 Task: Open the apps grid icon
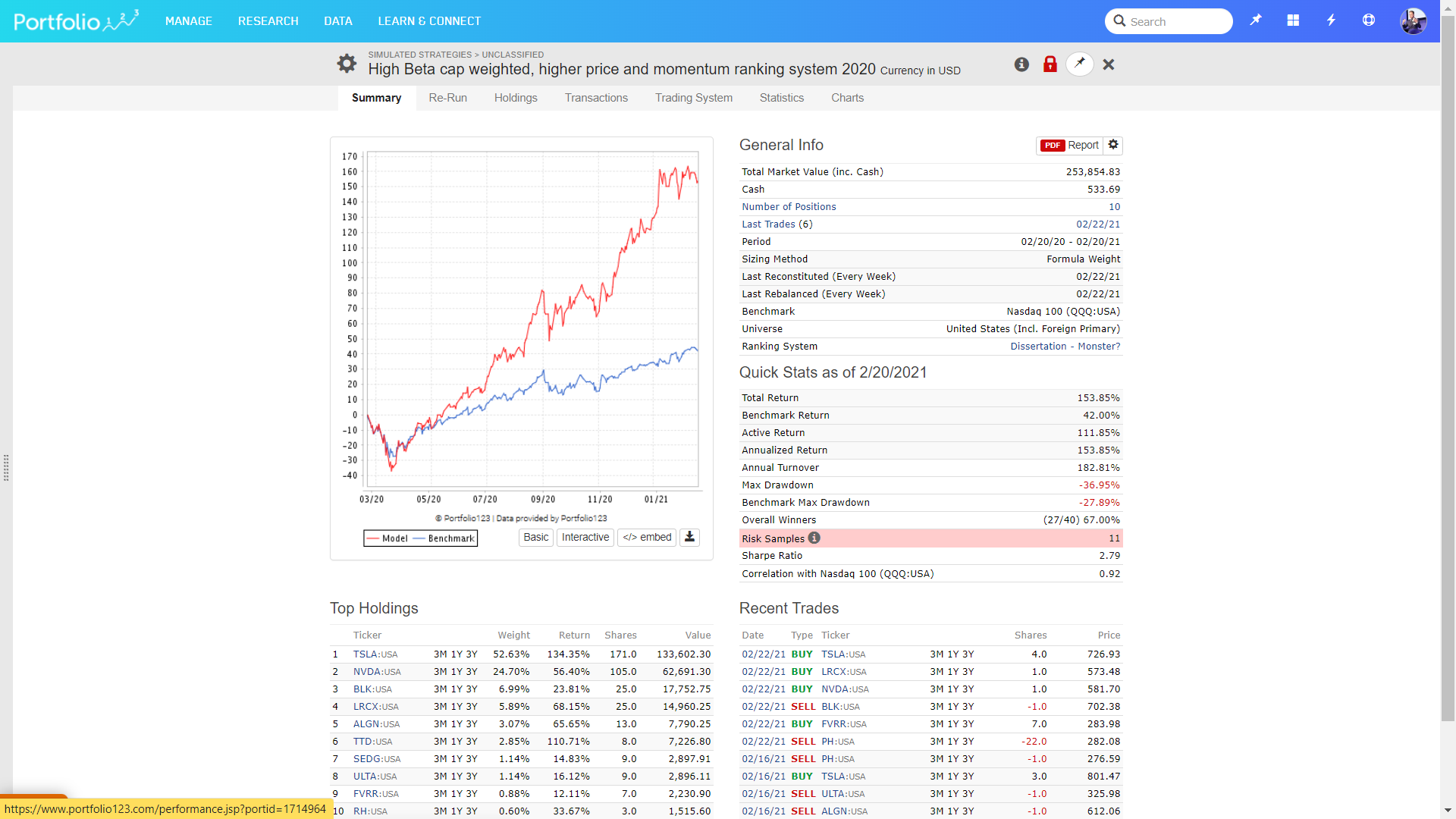coord(1294,20)
